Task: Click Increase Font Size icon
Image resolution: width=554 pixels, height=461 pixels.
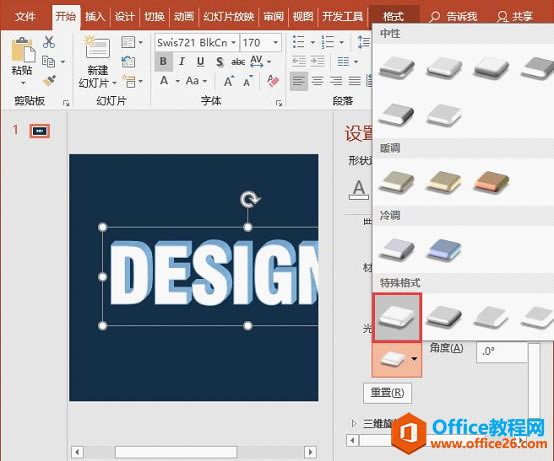Action: tap(229, 81)
